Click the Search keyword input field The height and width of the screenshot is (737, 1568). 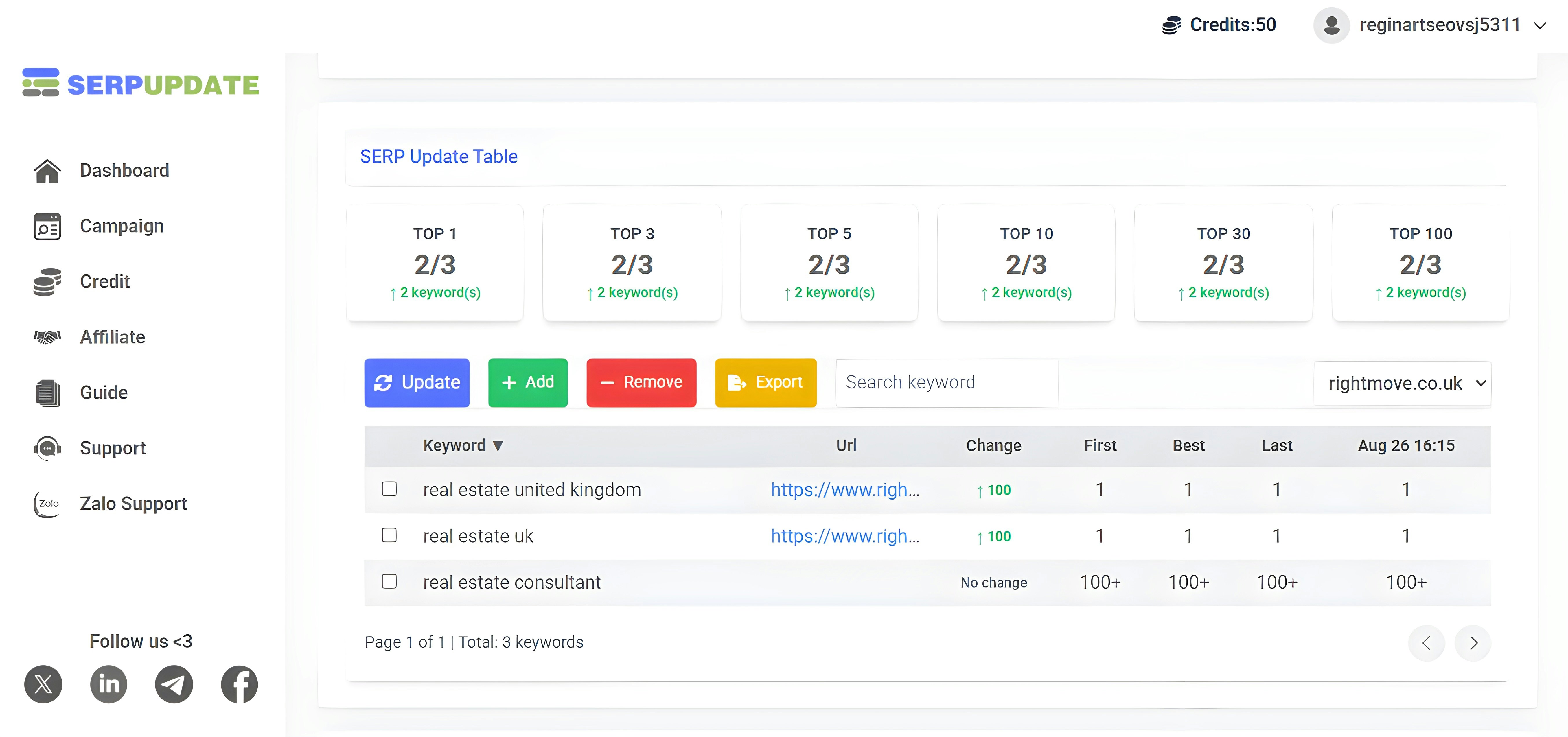click(x=947, y=382)
